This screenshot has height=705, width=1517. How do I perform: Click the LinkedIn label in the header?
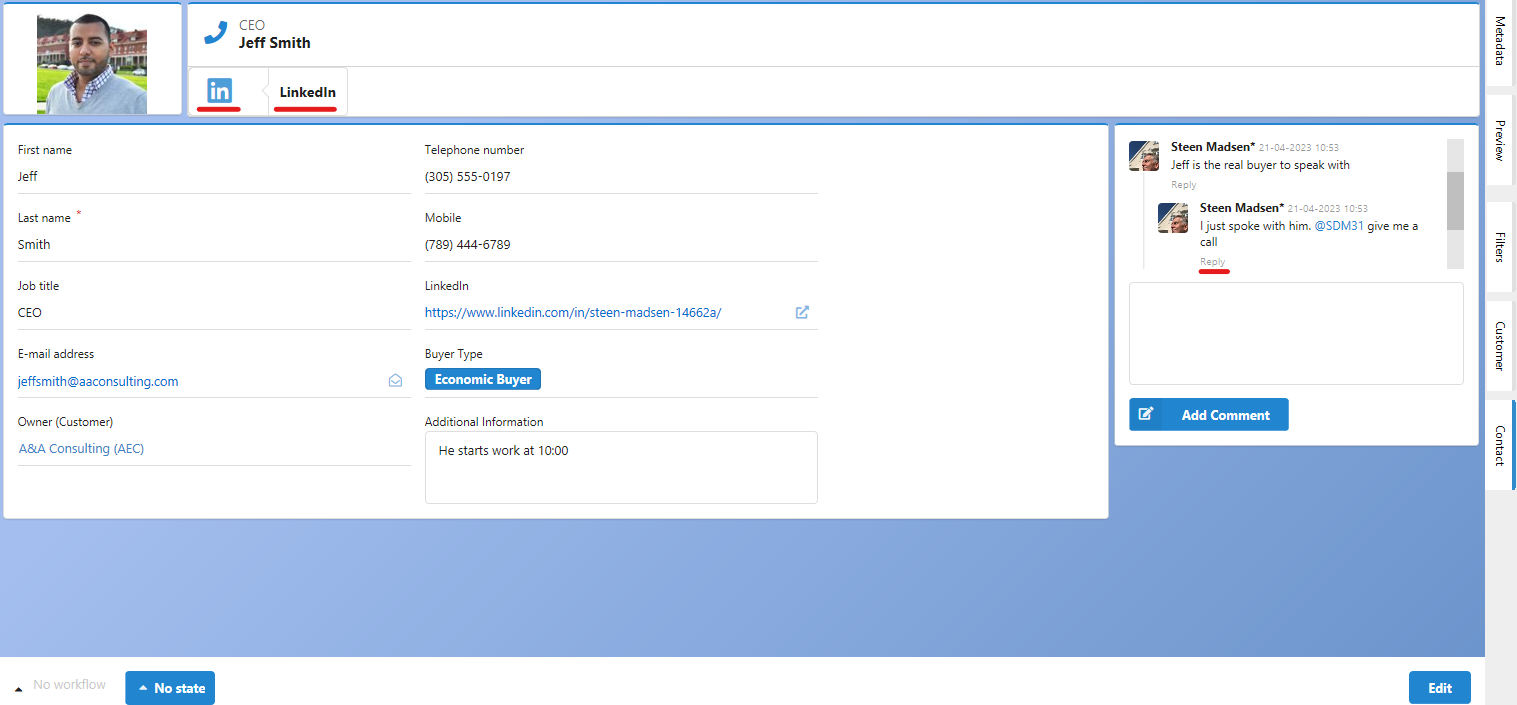click(x=307, y=92)
